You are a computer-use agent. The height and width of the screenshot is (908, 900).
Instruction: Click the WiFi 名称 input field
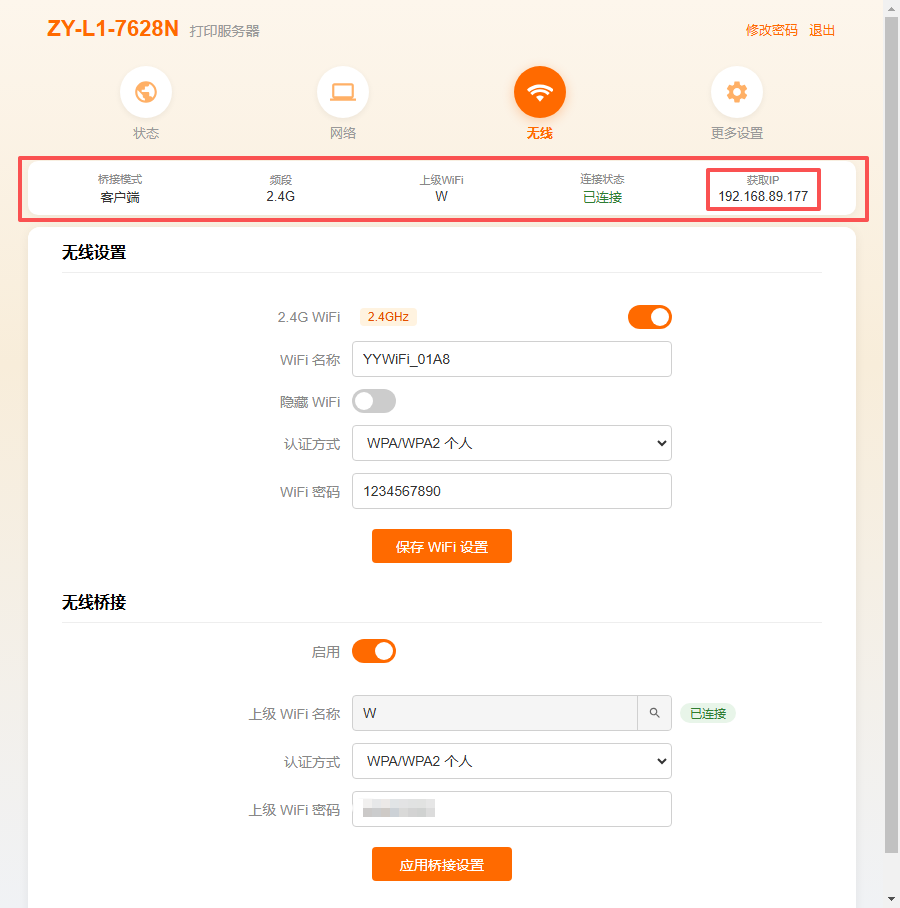(x=512, y=359)
